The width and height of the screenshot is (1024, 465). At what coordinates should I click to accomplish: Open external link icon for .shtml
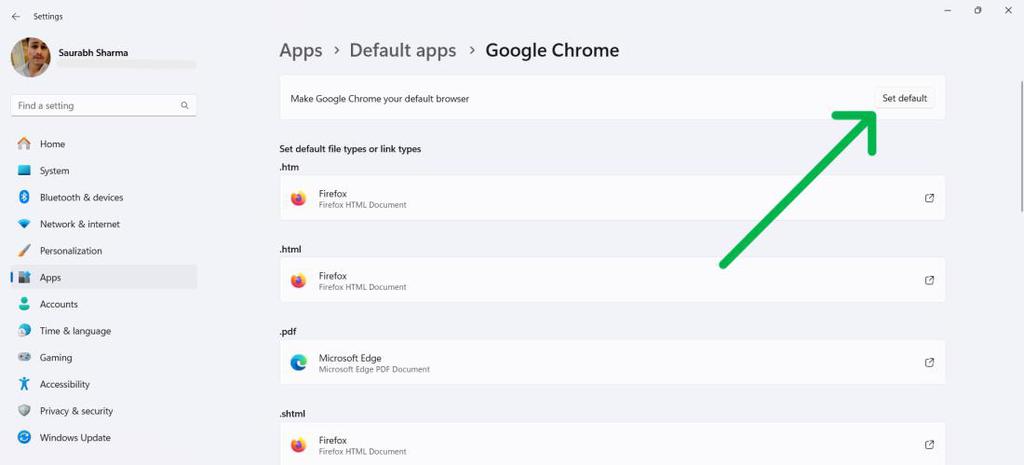click(x=929, y=444)
